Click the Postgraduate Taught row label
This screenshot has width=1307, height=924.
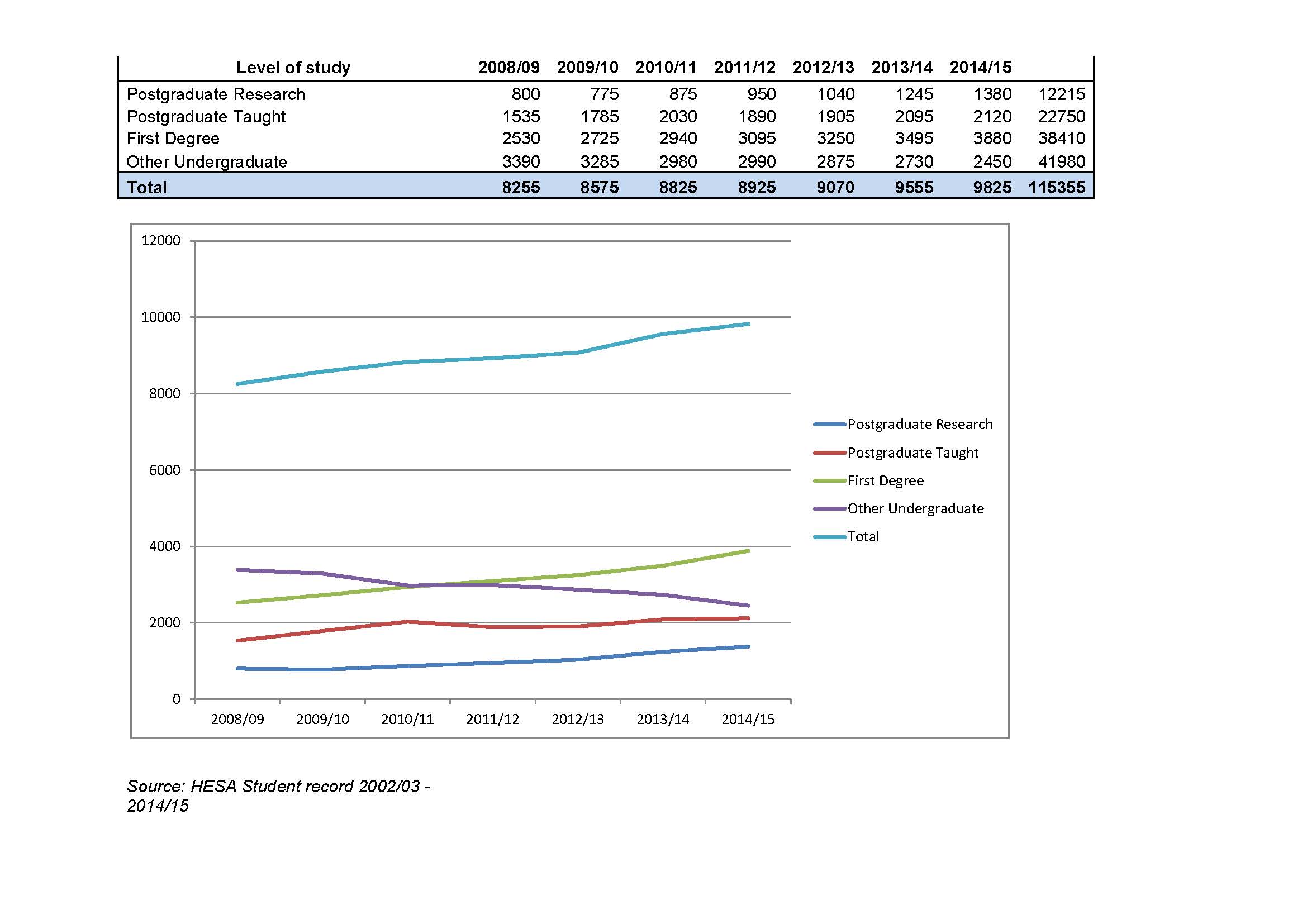click(x=206, y=117)
